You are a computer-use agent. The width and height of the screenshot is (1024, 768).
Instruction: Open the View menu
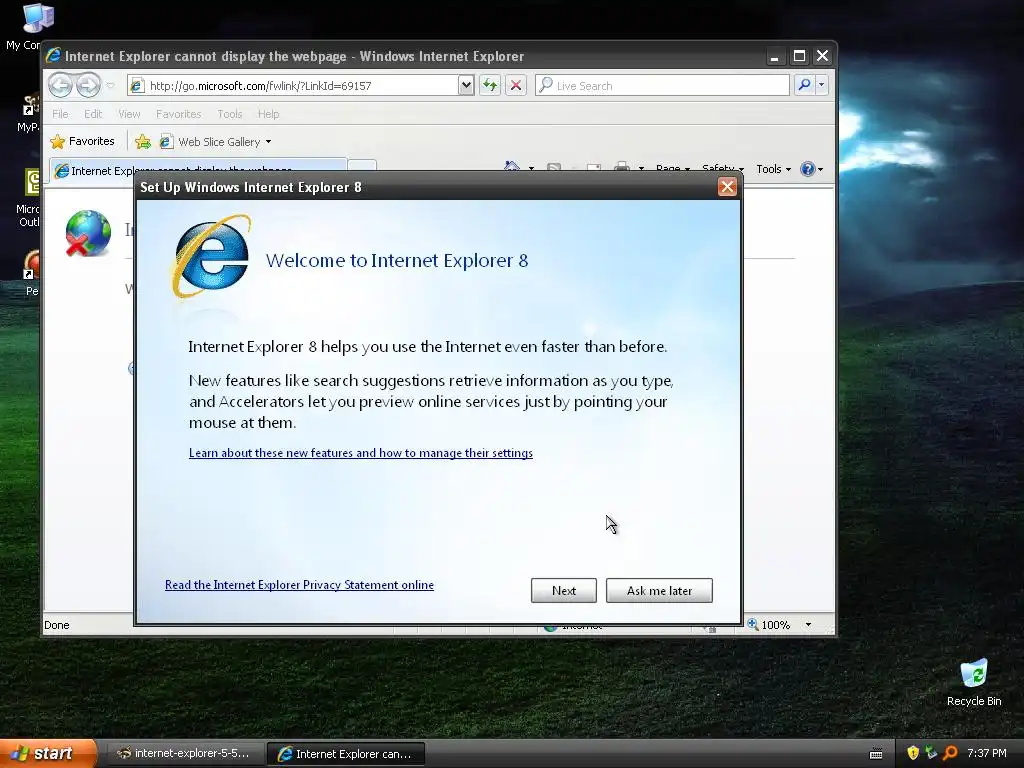129,114
